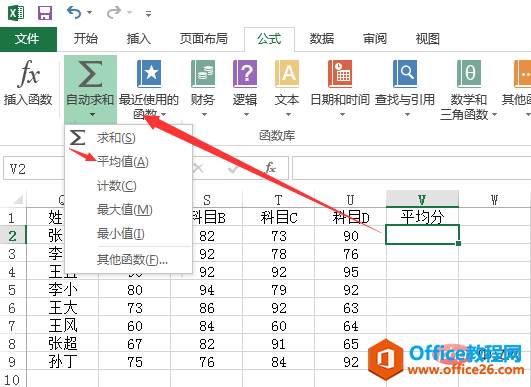Click the 自动求和 sigma icon
531x387 pixels.
(90, 74)
